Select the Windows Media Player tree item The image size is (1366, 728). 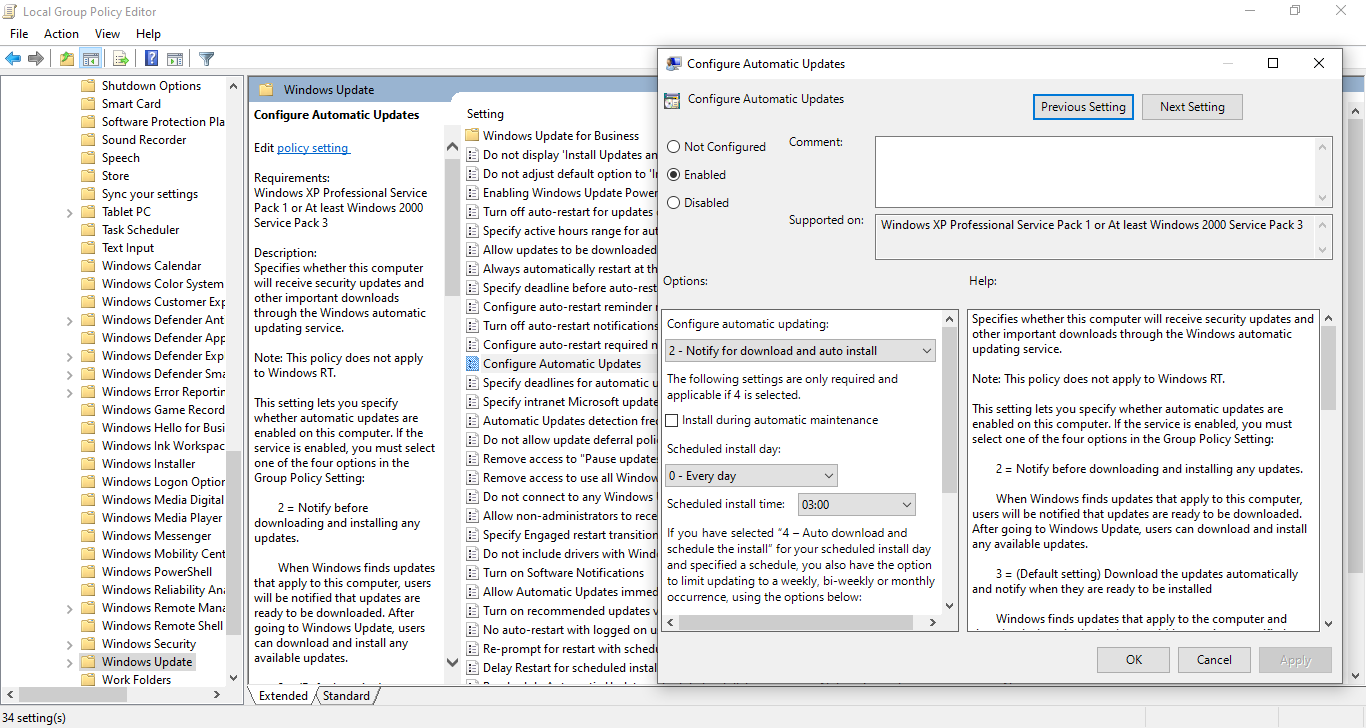(x=162, y=518)
